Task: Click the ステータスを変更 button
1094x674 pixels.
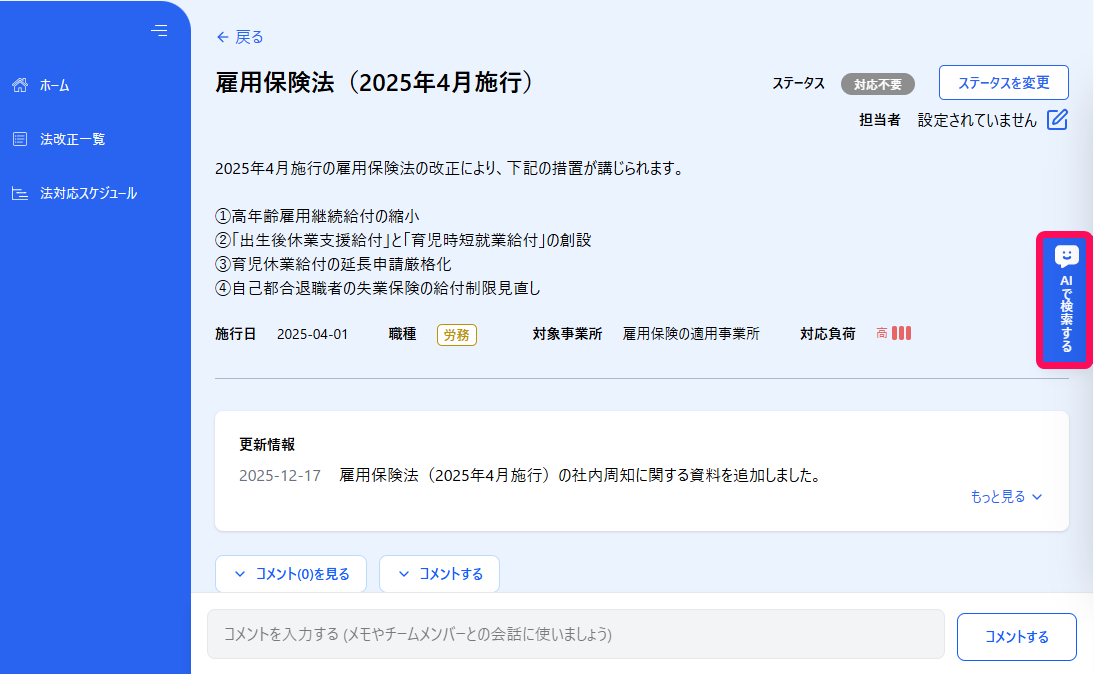Action: 1003,83
